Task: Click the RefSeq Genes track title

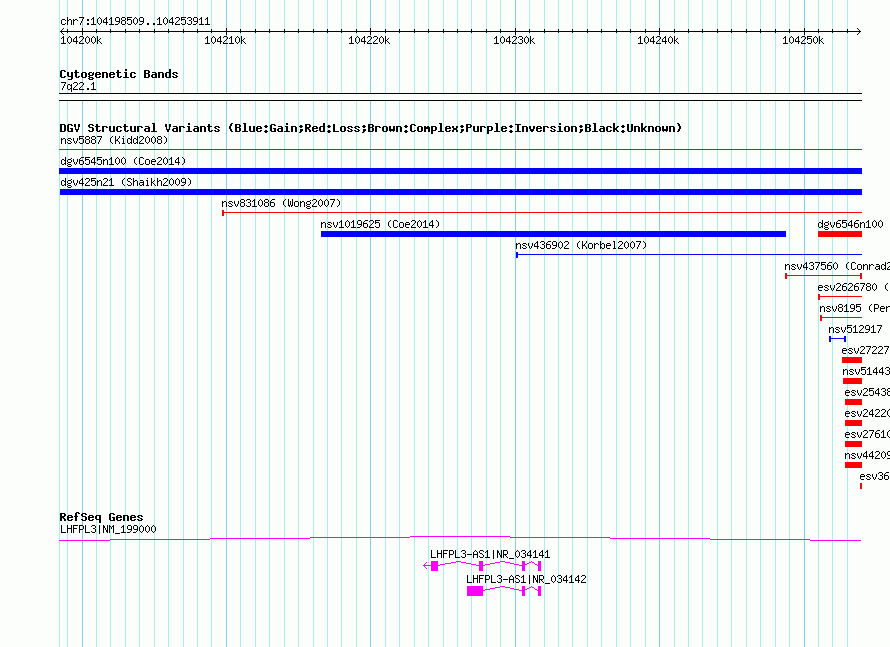Action: click(x=101, y=517)
